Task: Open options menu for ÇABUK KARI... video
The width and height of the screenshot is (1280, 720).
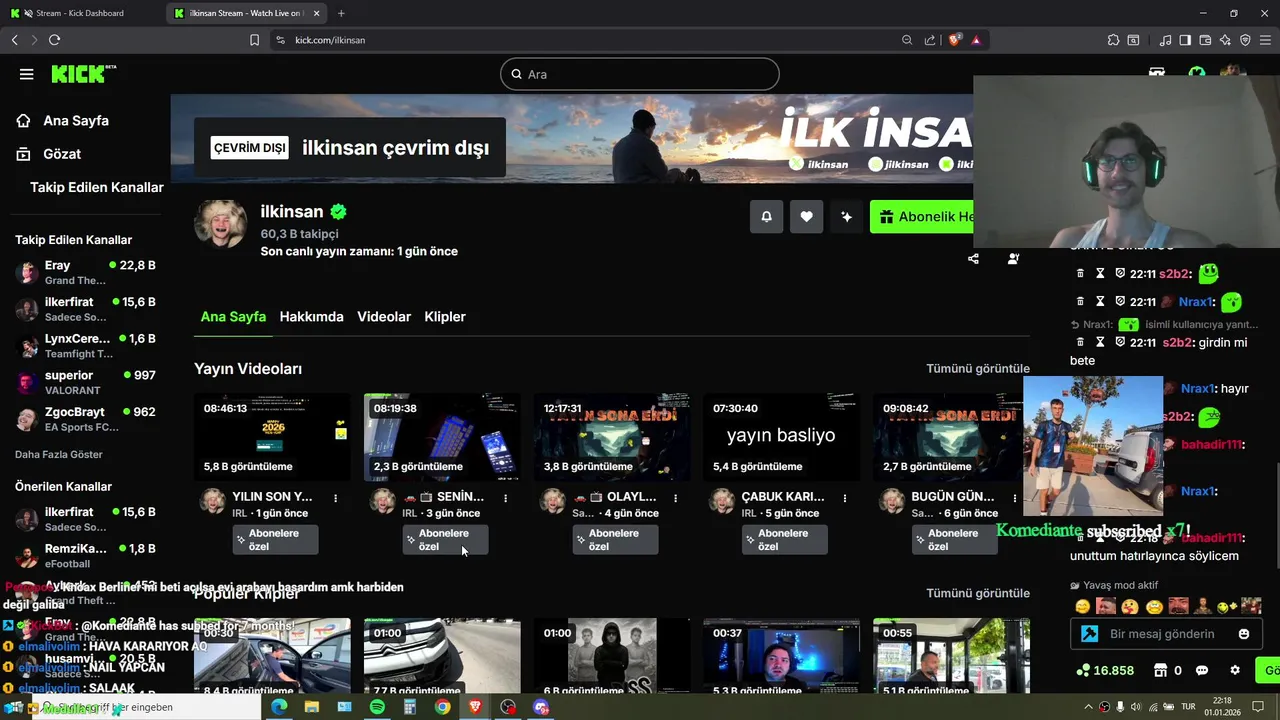Action: tap(845, 497)
